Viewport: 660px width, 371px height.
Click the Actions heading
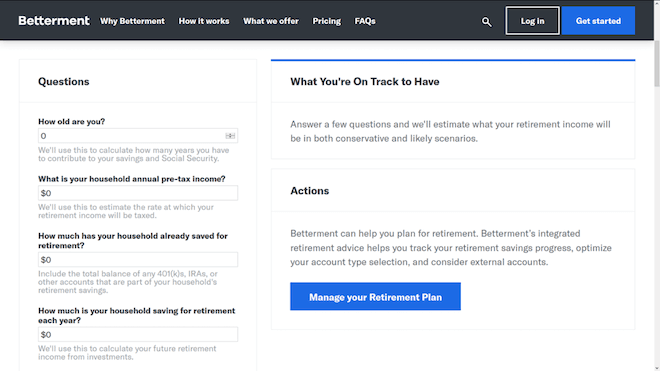pyautogui.click(x=309, y=191)
